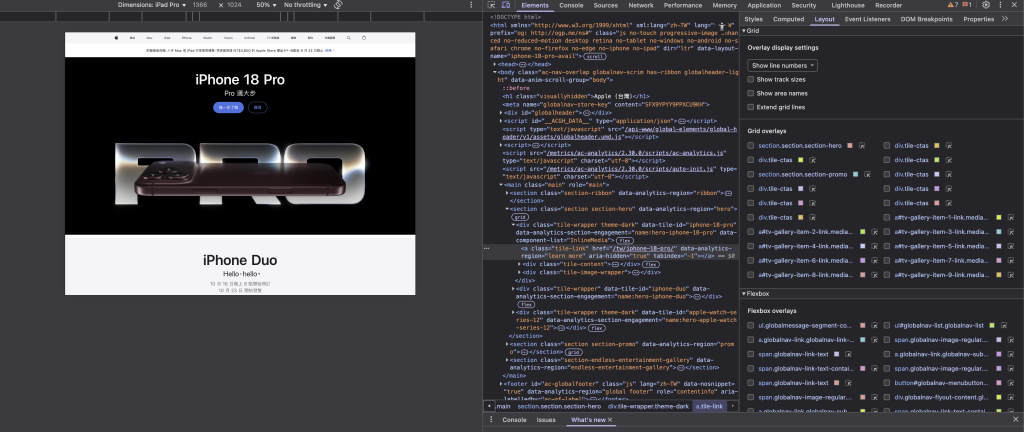Enable Show area names checkbox
Image resolution: width=1024 pixels, height=432 pixels.
(751, 93)
